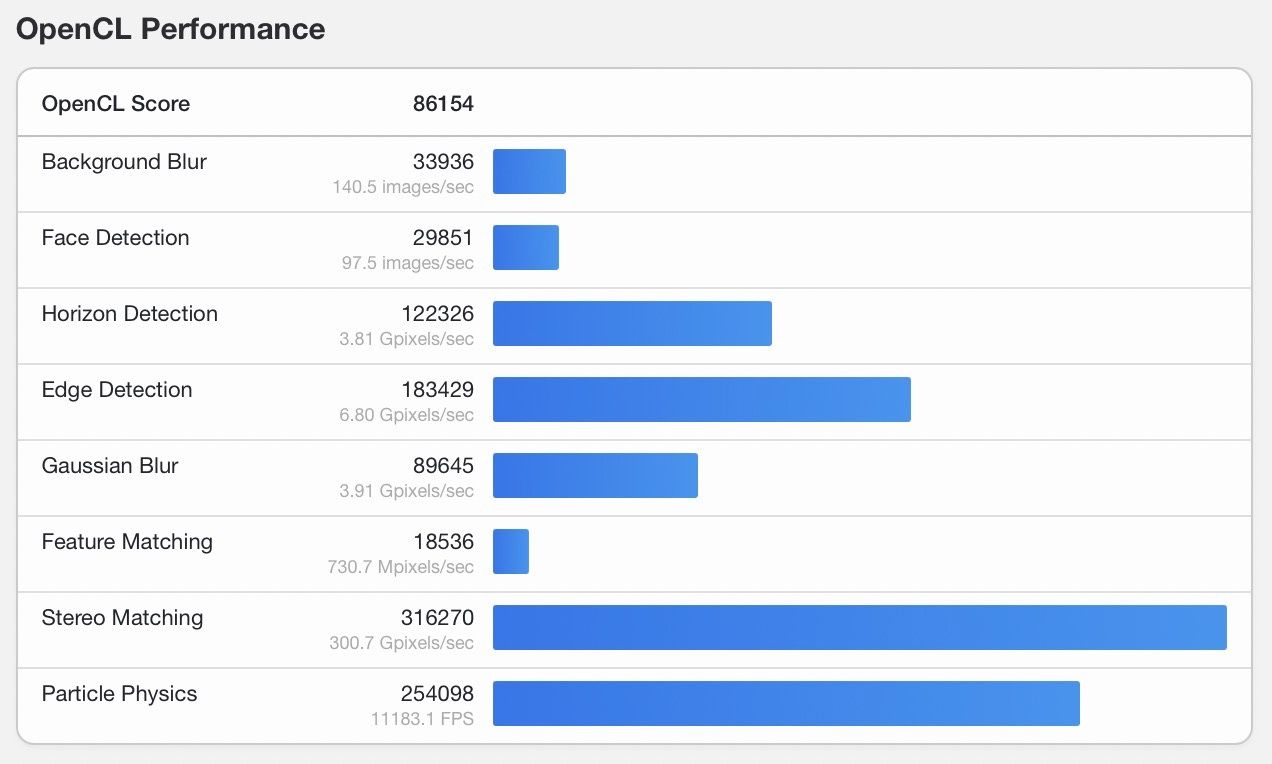Click Horizon Detection score 122326
The height and width of the screenshot is (764, 1272).
(x=438, y=314)
